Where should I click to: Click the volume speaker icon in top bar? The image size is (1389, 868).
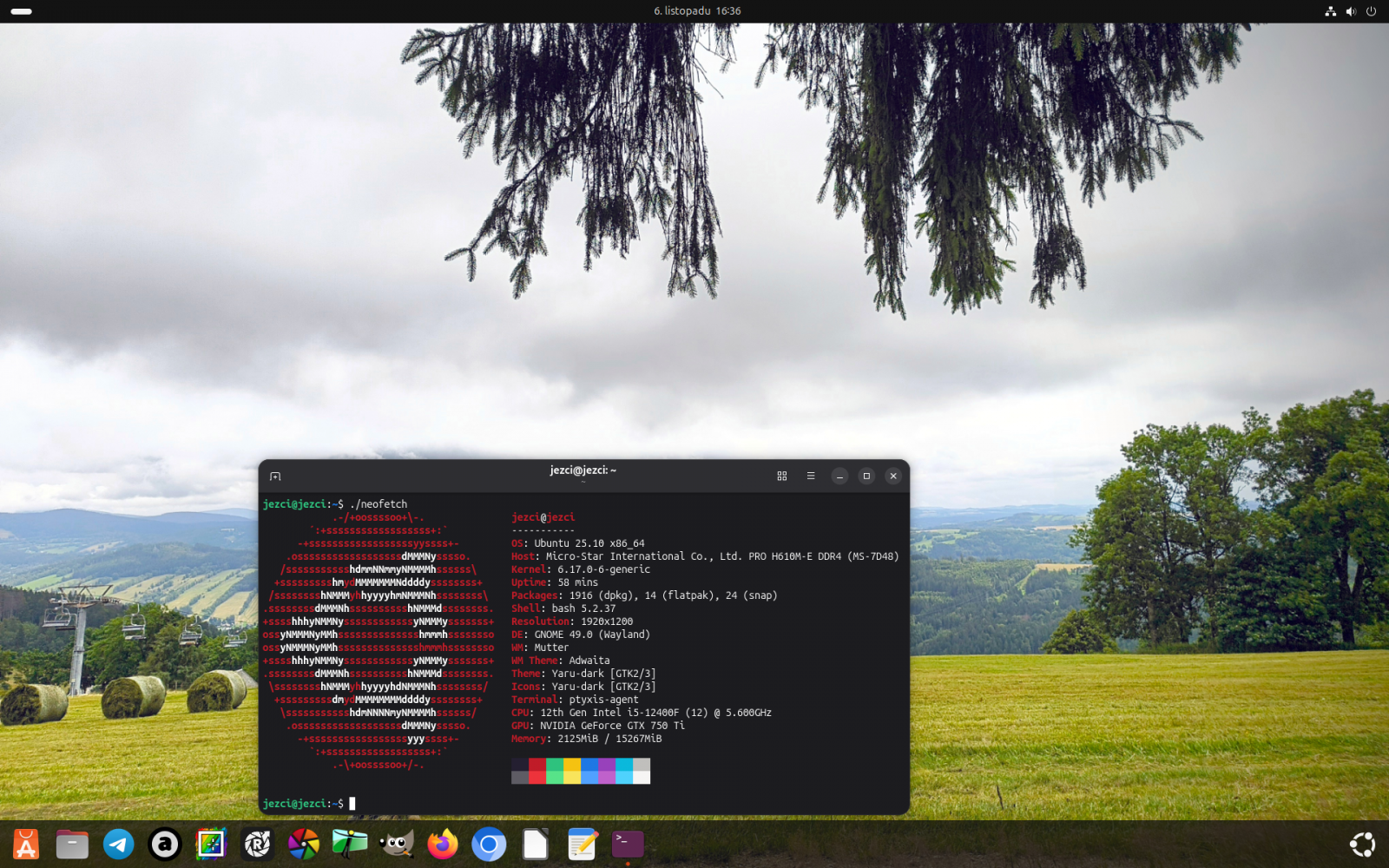click(1351, 11)
